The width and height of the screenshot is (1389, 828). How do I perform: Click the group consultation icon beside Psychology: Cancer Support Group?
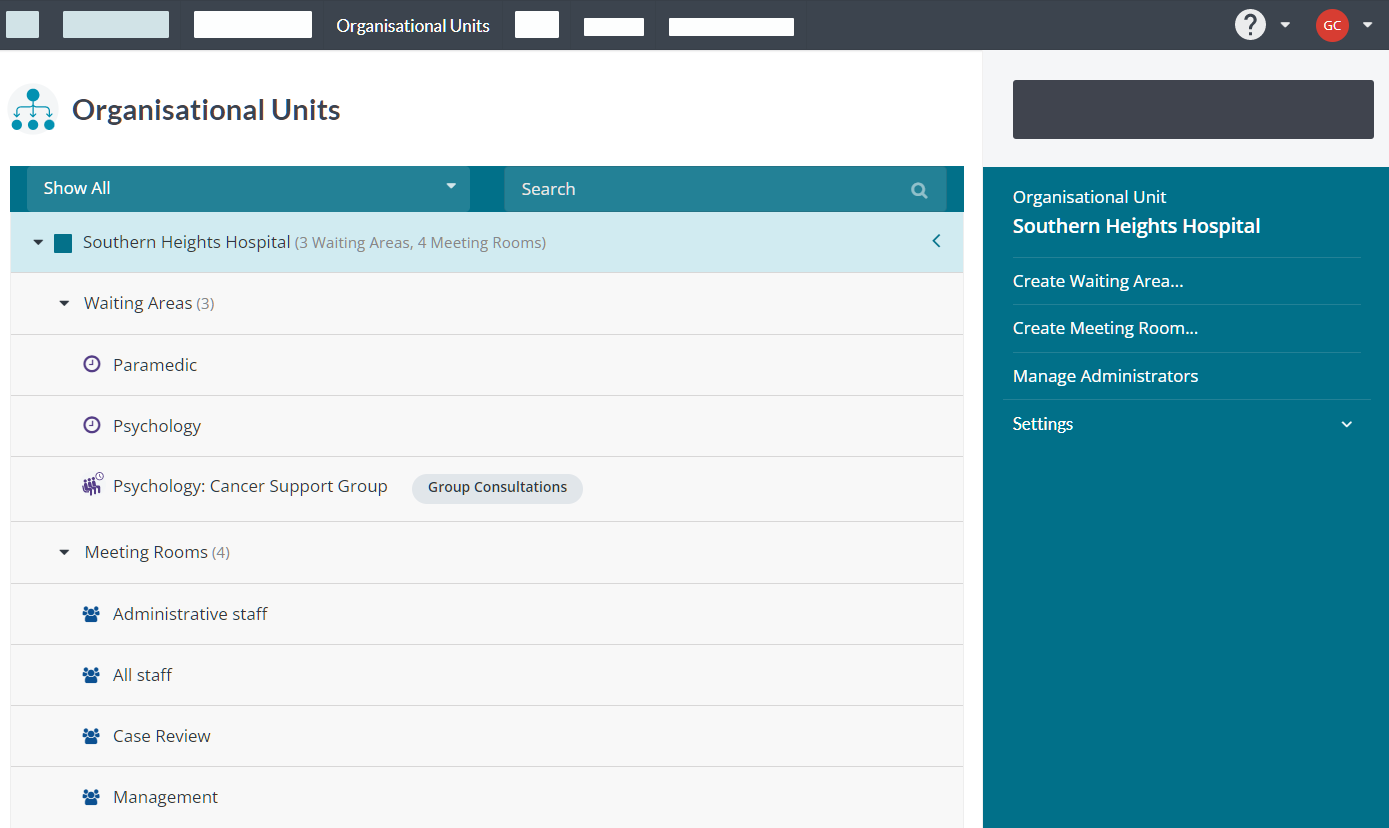(x=92, y=485)
